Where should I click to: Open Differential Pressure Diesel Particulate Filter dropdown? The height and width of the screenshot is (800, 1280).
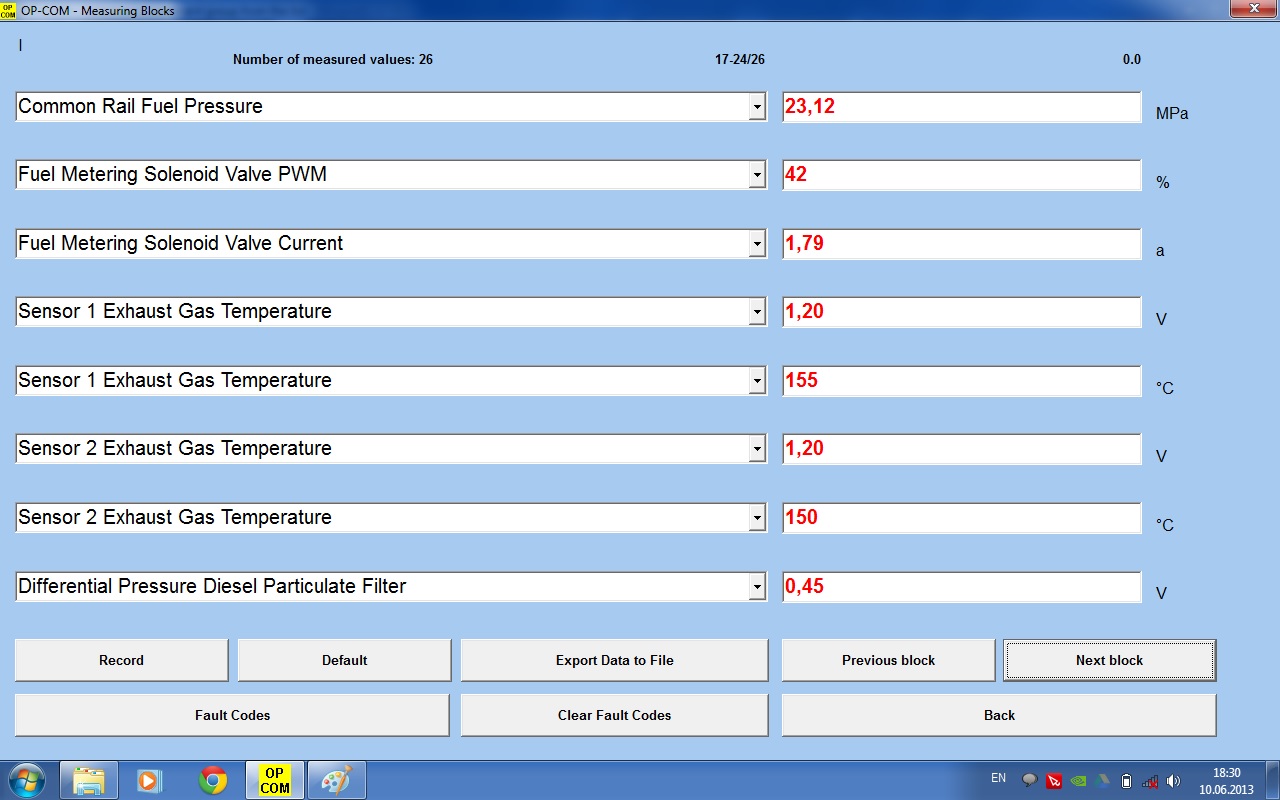[757, 587]
